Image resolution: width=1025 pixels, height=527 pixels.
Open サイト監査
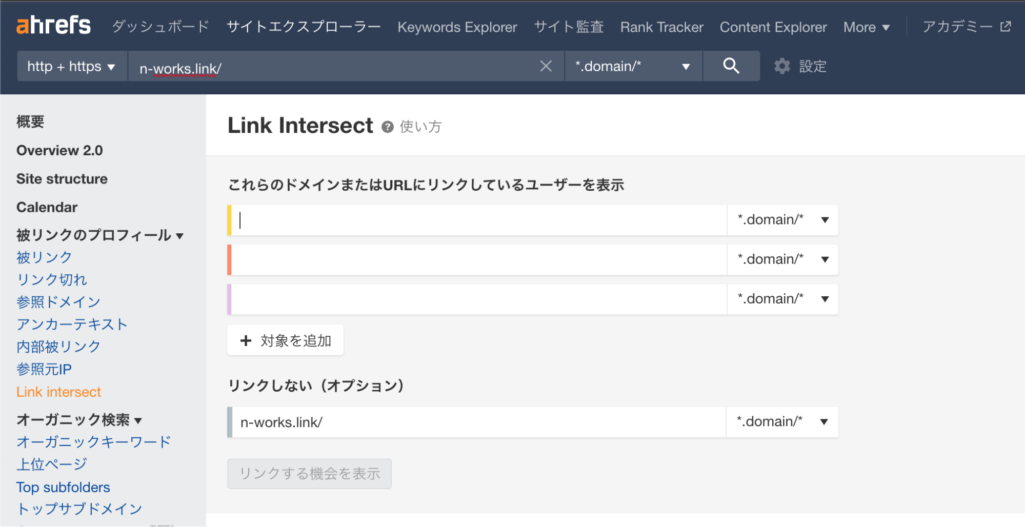569,27
